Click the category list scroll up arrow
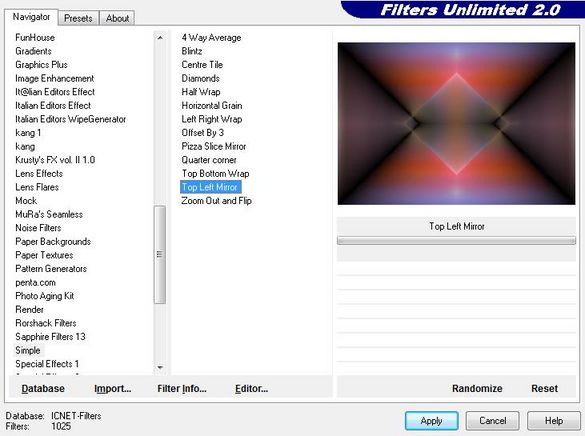Viewport: 585px width, 436px height. (160, 38)
